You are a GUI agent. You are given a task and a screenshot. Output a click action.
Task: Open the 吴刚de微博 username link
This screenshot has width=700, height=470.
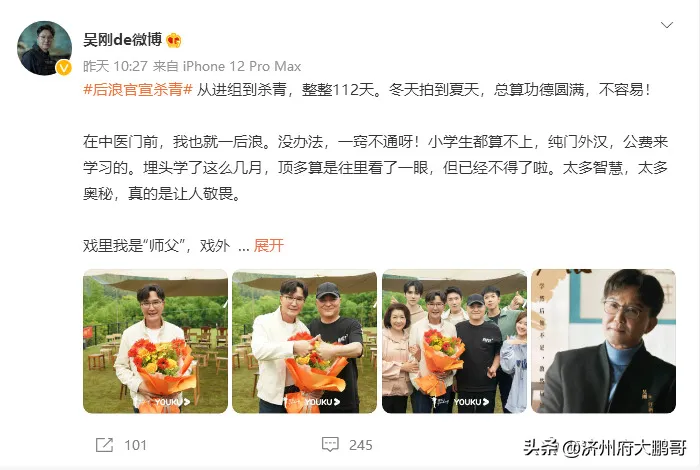122,40
